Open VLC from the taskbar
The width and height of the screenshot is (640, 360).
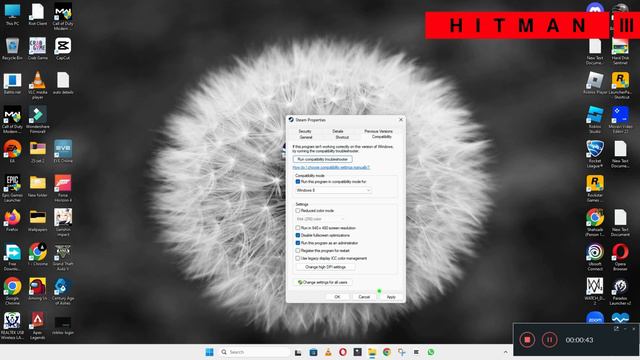[x=328, y=352]
